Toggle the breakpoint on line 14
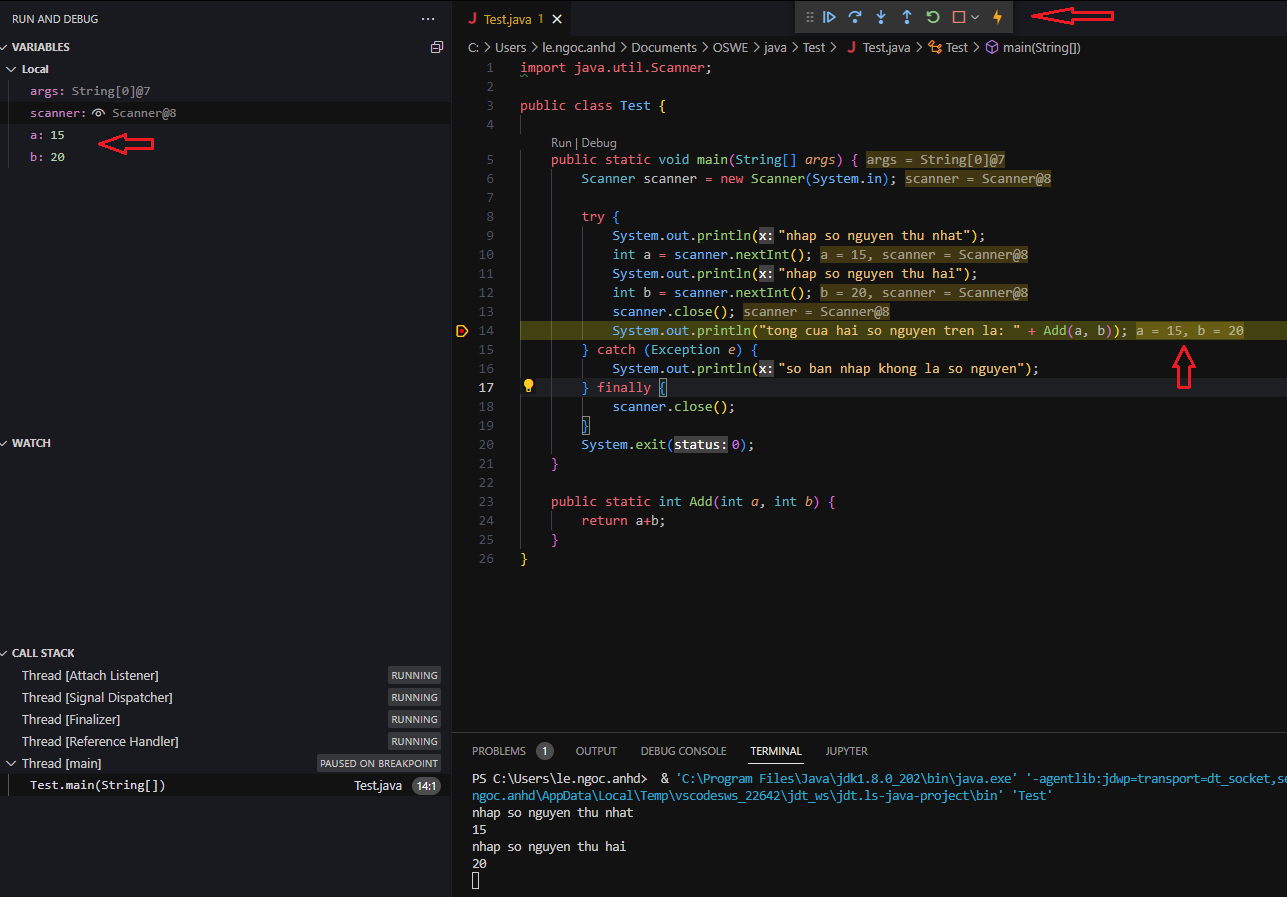 click(462, 331)
